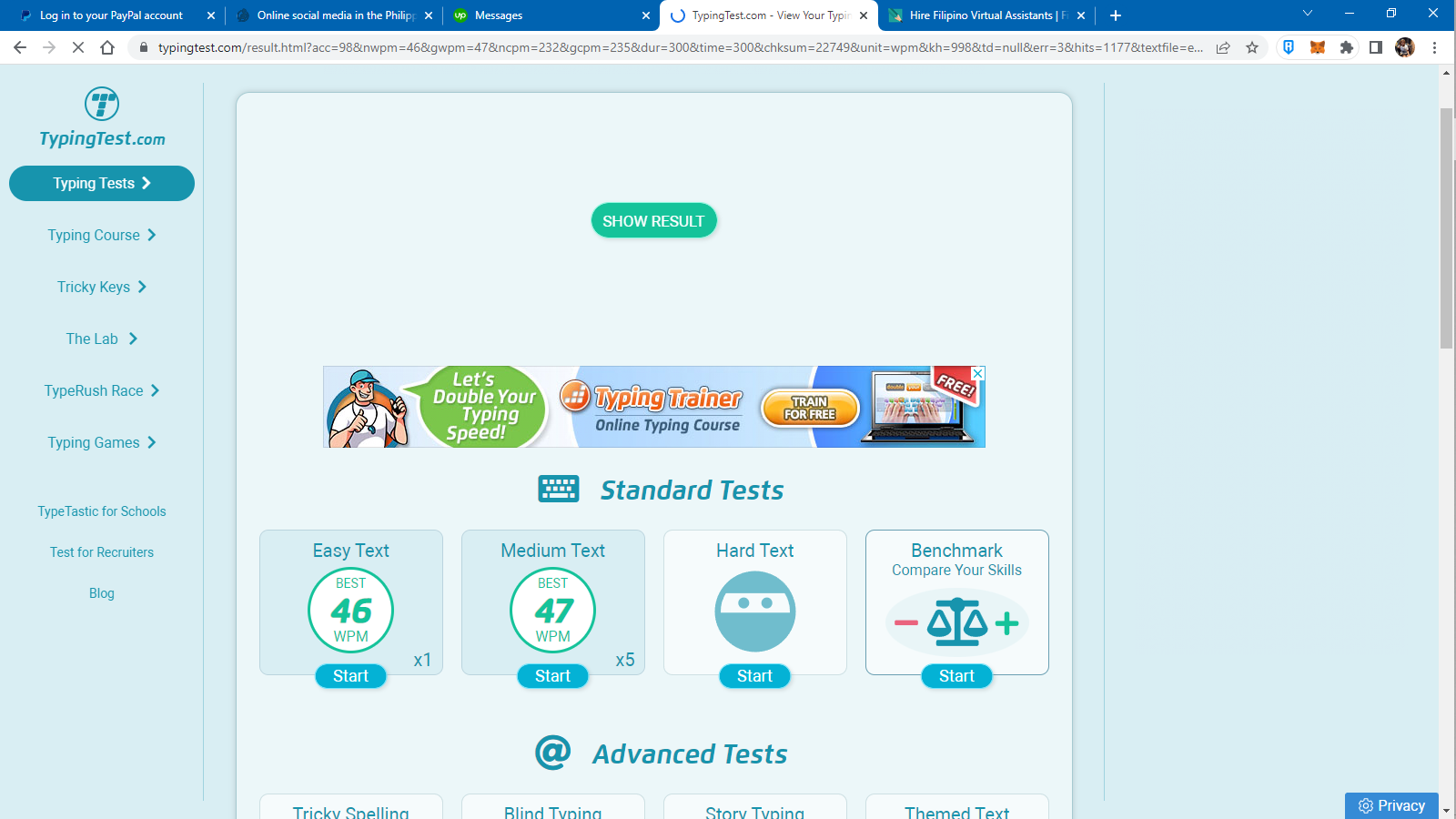This screenshot has height=819, width=1456.
Task: Open the Tricky Spelling test card
Action: [351, 807]
